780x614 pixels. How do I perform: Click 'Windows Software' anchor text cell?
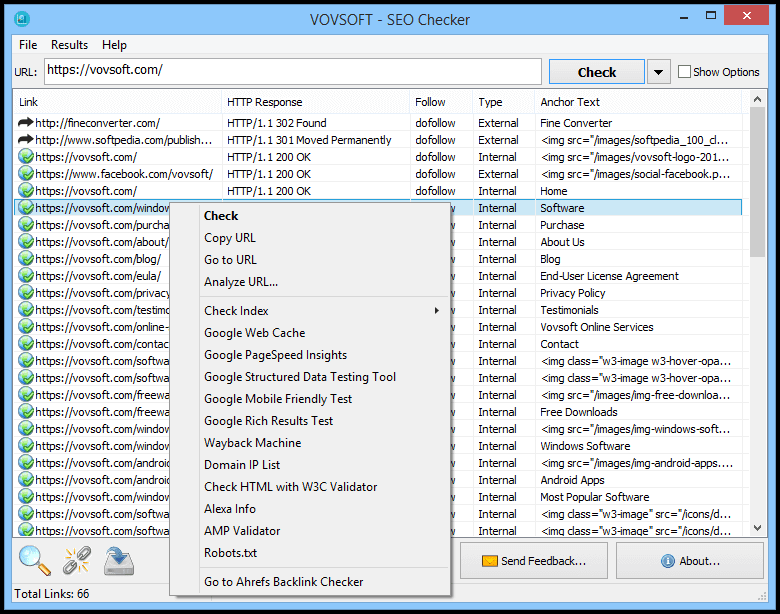(x=585, y=446)
